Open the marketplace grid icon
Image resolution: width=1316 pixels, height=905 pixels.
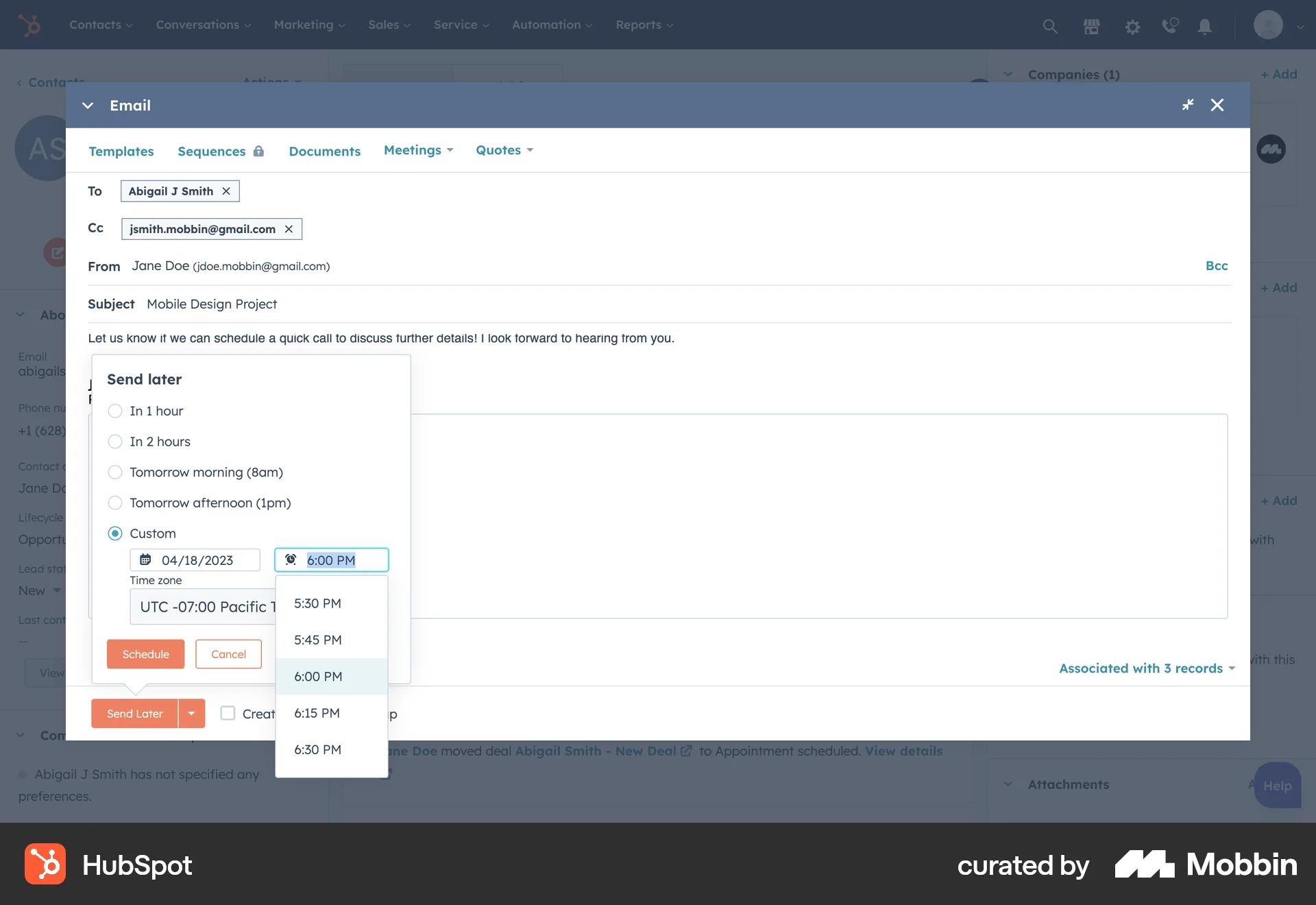[x=1090, y=26]
